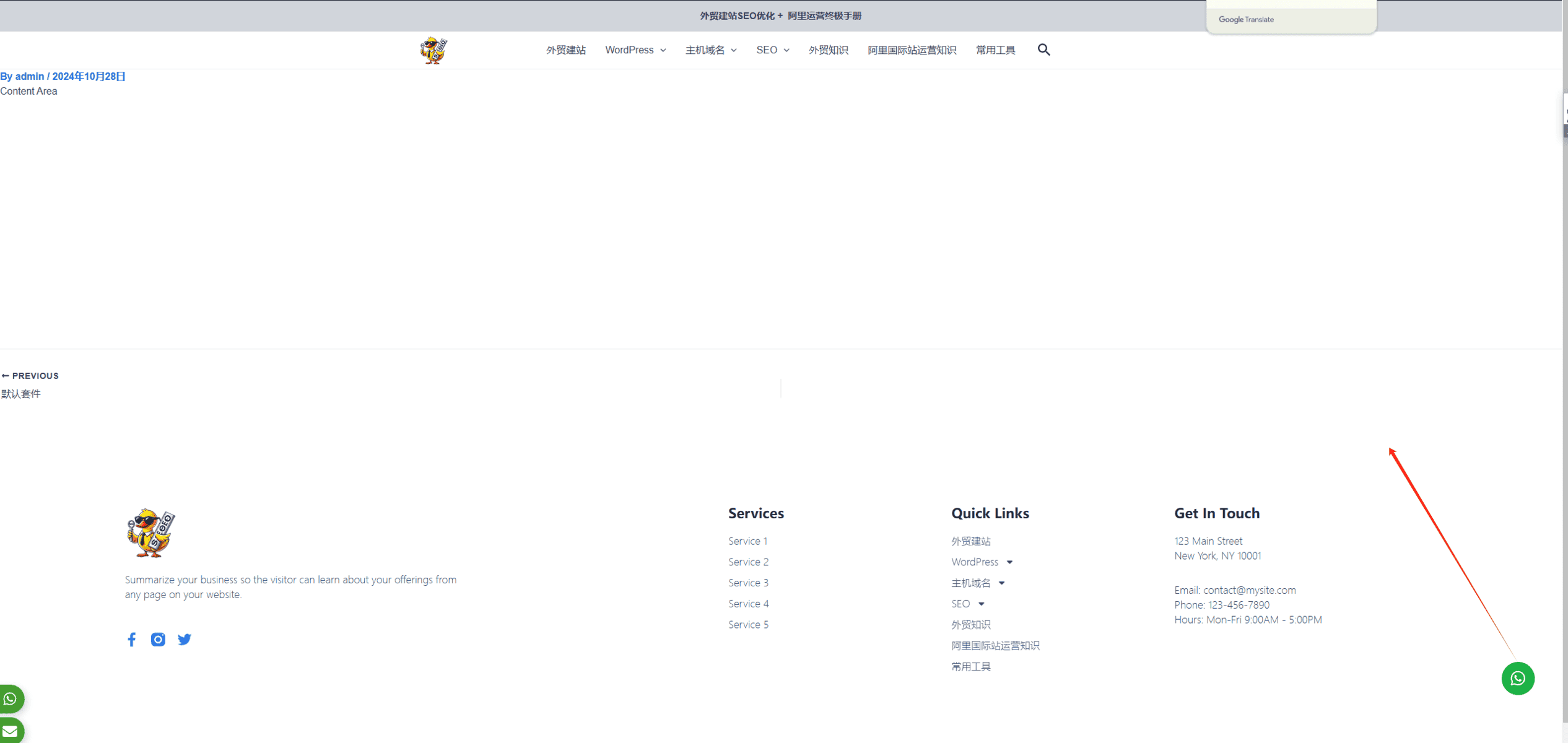Viewport: 1568px width, 743px height.
Task: Open WordPress in the header menu
Action: pos(629,50)
